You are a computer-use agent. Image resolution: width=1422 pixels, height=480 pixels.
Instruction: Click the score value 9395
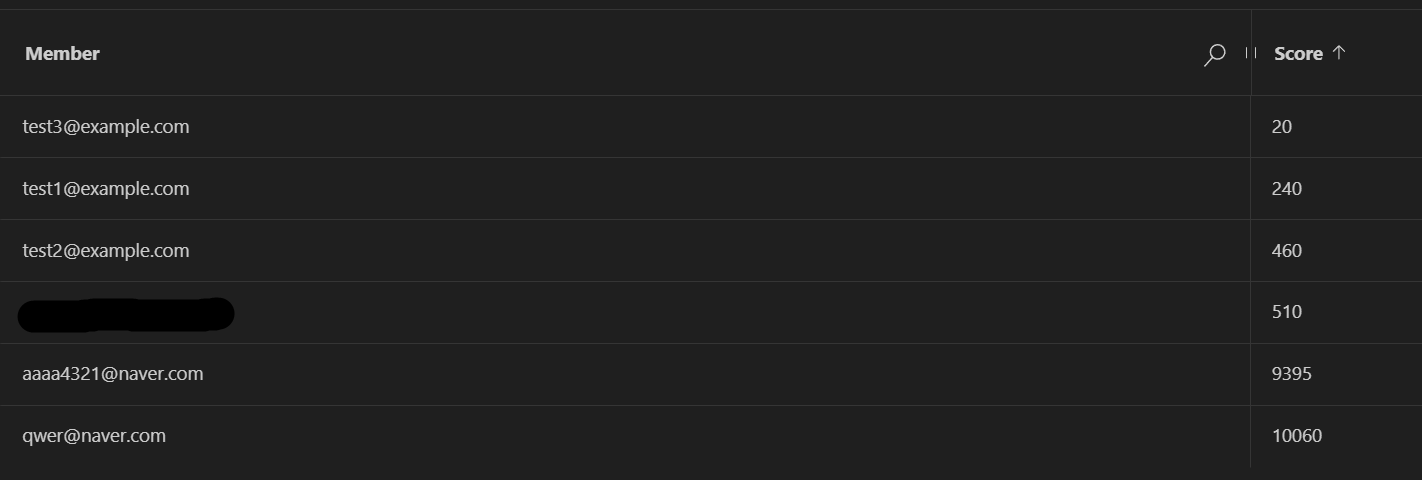(x=1292, y=375)
